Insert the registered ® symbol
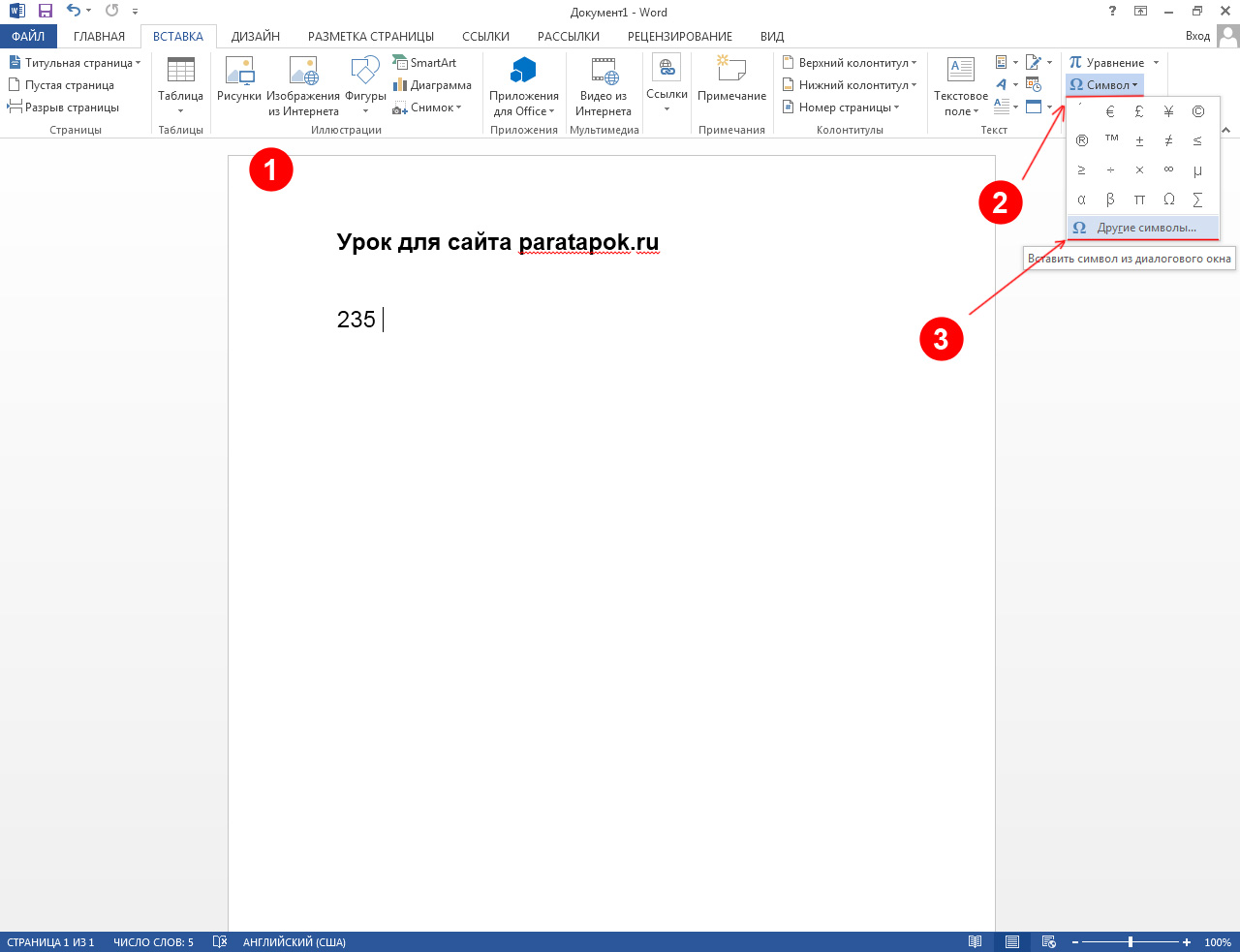 click(1082, 140)
